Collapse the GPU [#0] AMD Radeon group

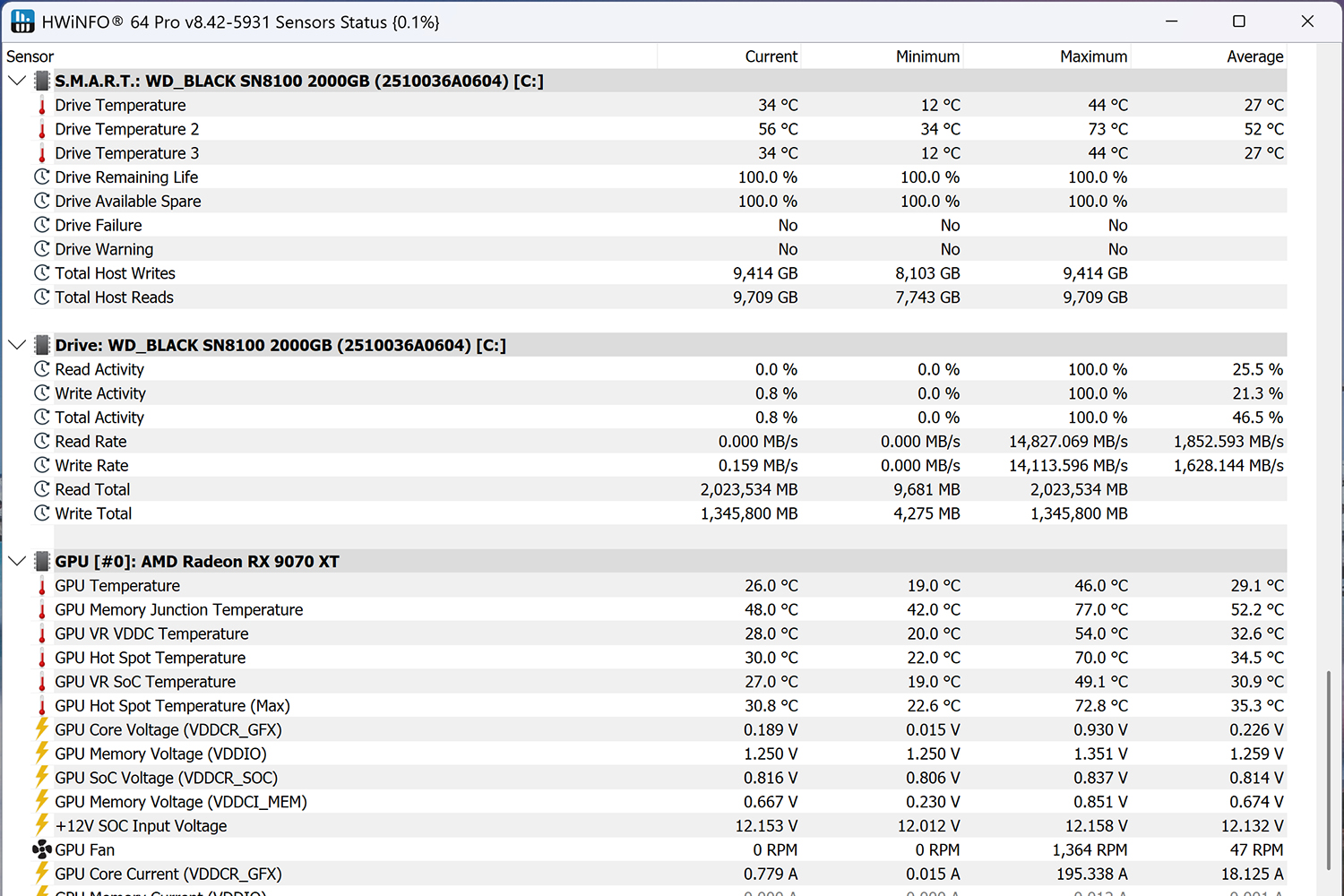[x=17, y=562]
